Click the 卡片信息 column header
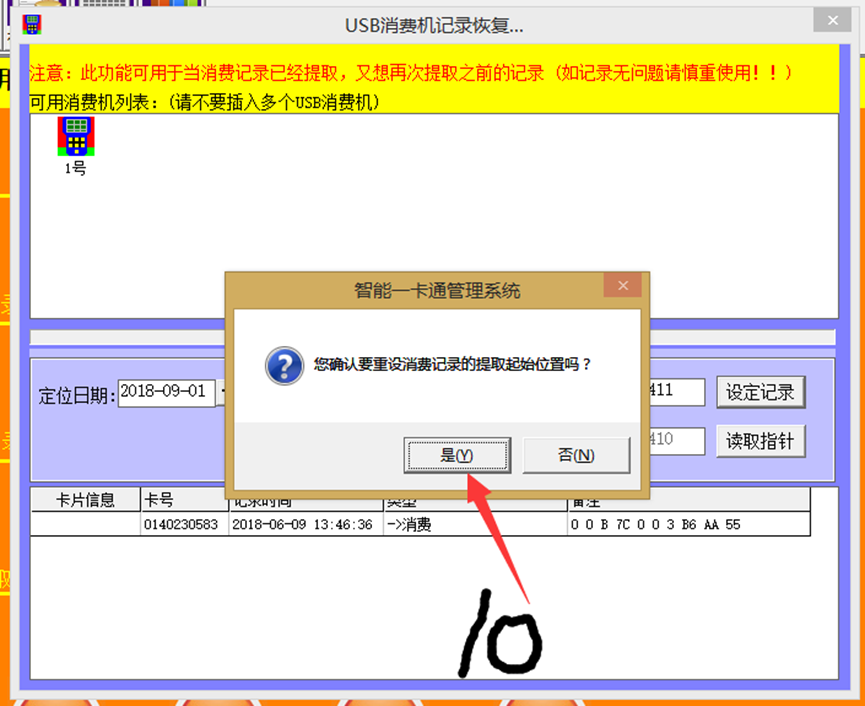865x706 pixels. pos(85,500)
